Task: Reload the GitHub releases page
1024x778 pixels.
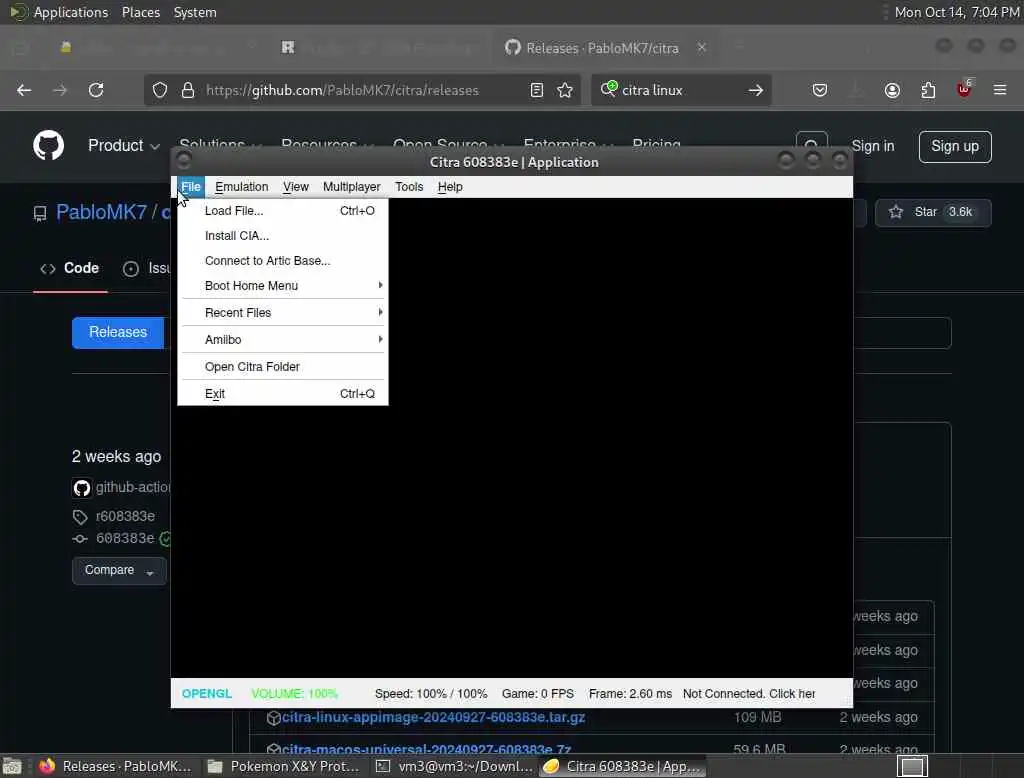Action: (x=96, y=90)
